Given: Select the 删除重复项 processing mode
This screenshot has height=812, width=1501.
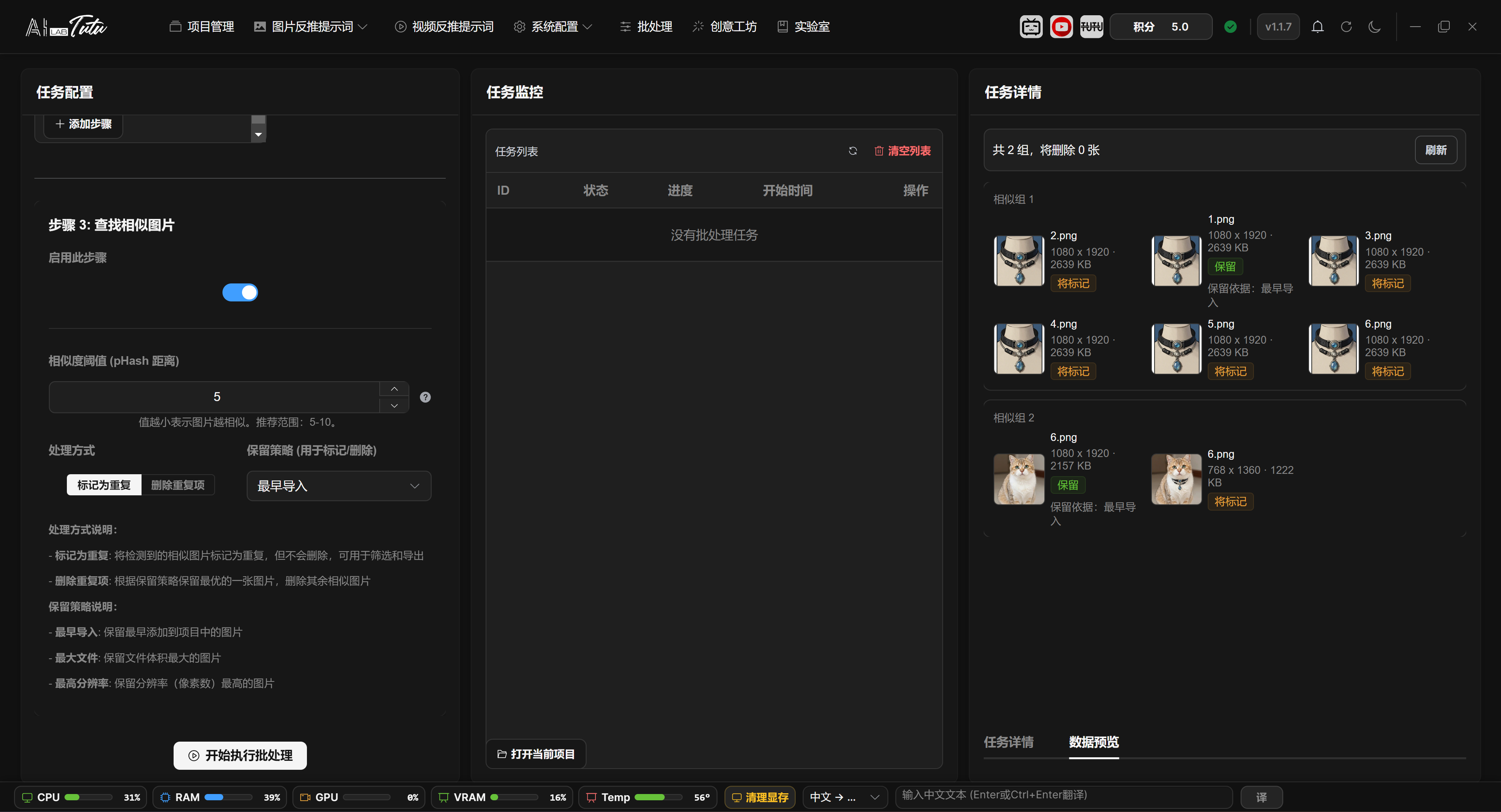Looking at the screenshot, I should [x=178, y=485].
